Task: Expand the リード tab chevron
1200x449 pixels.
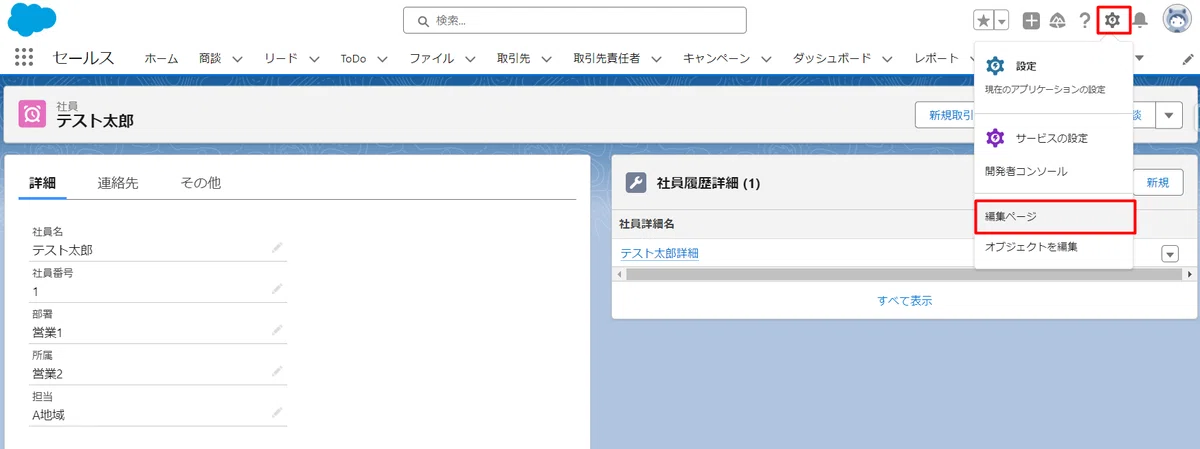Action: (x=314, y=59)
